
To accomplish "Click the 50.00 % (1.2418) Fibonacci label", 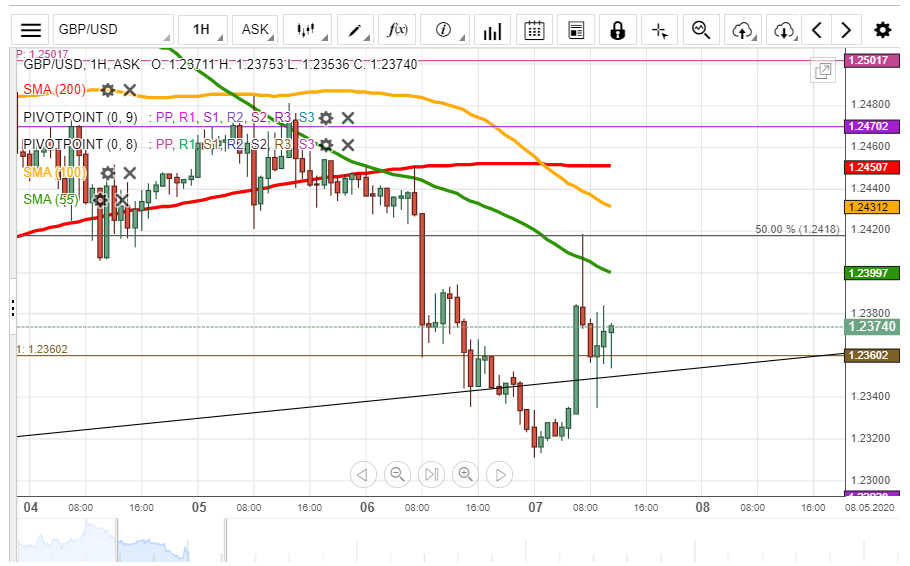I will [797, 229].
